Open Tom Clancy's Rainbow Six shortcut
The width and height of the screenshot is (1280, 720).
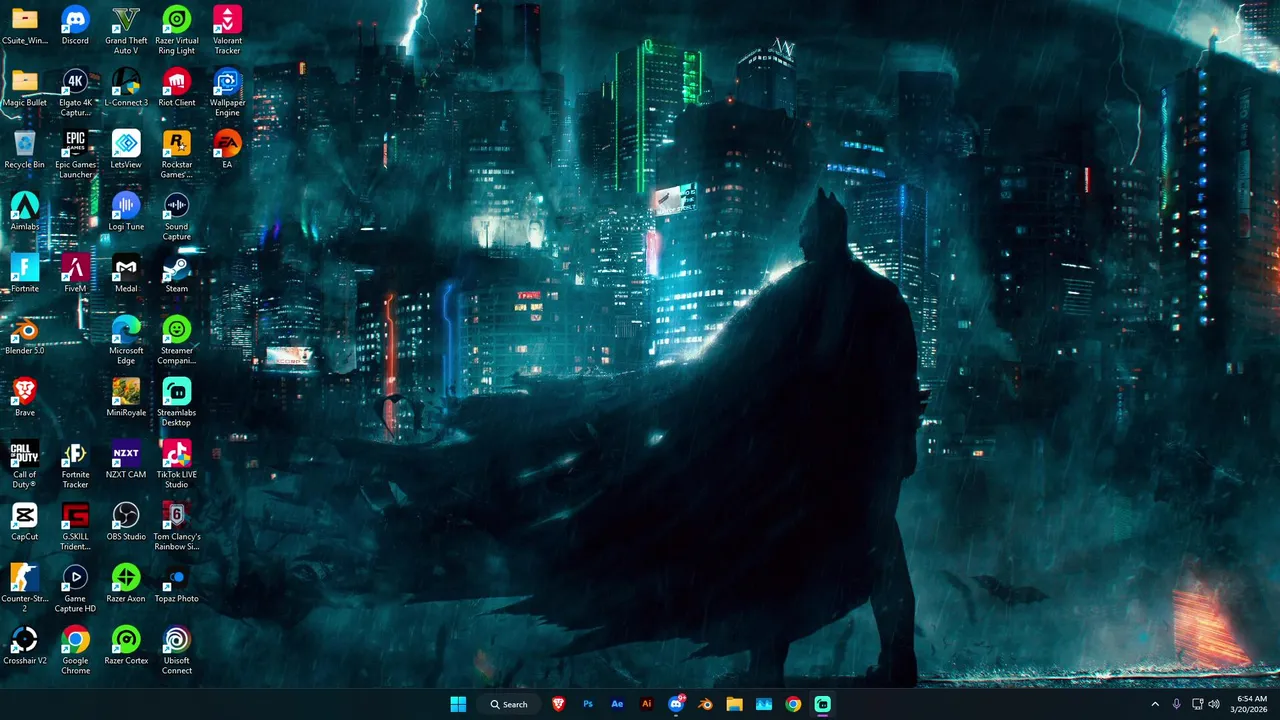point(177,527)
